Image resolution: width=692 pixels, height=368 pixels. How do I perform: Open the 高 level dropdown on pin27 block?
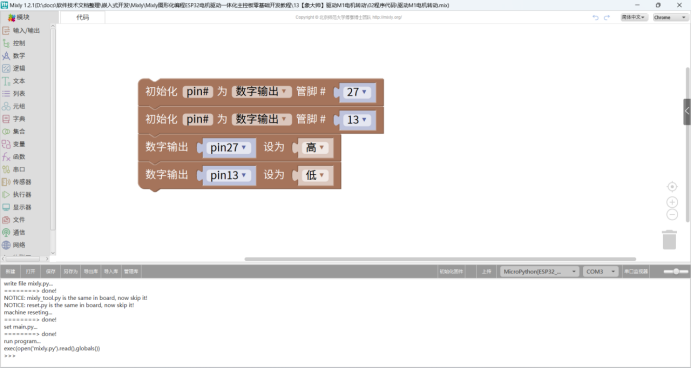[316, 147]
